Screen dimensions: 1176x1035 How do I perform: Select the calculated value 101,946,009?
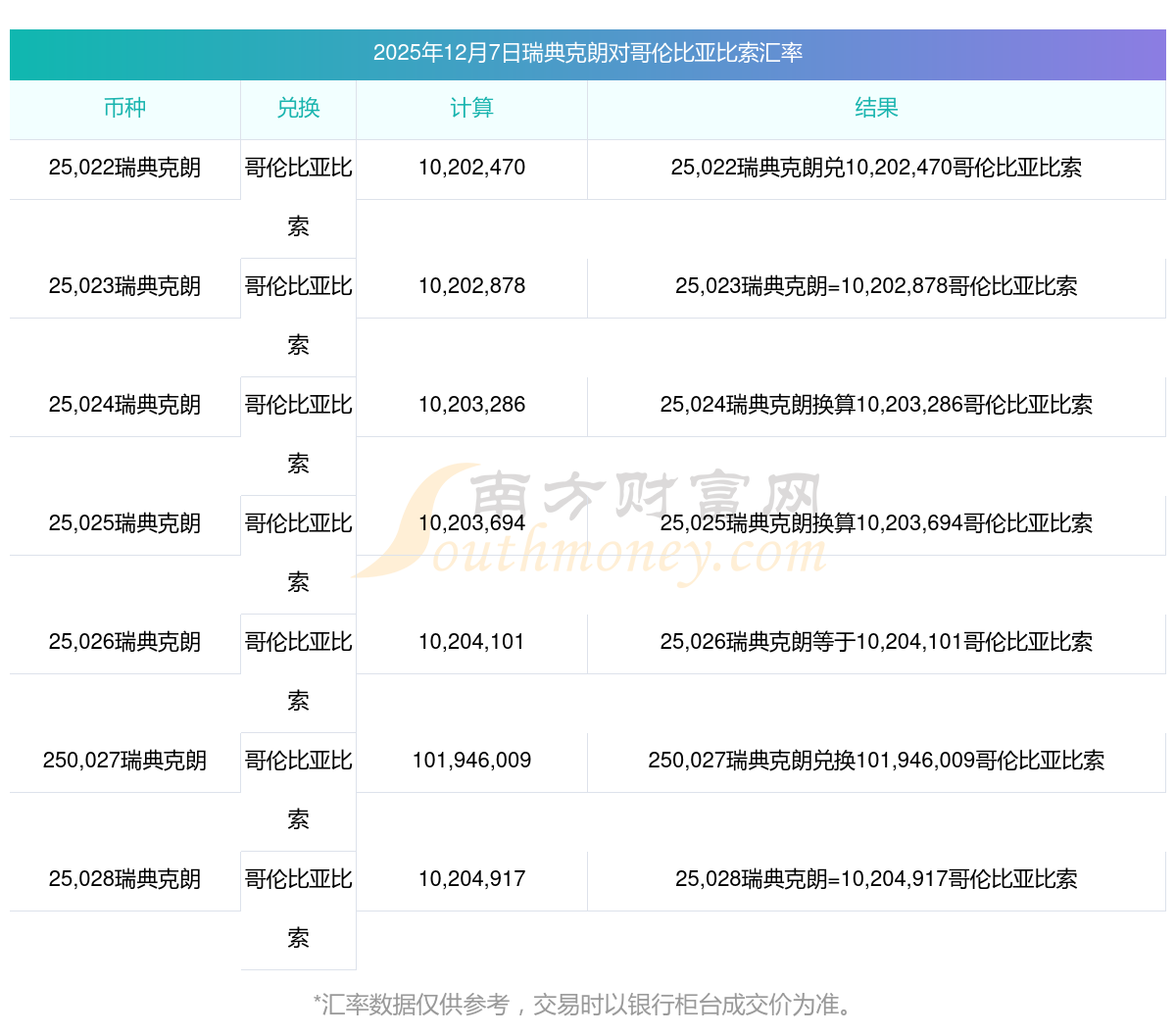click(471, 761)
